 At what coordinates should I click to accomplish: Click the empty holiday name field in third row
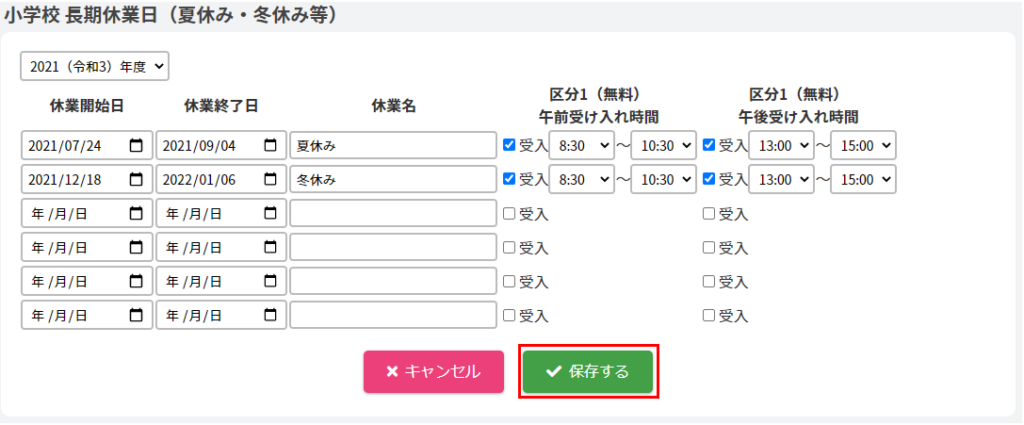coord(393,214)
